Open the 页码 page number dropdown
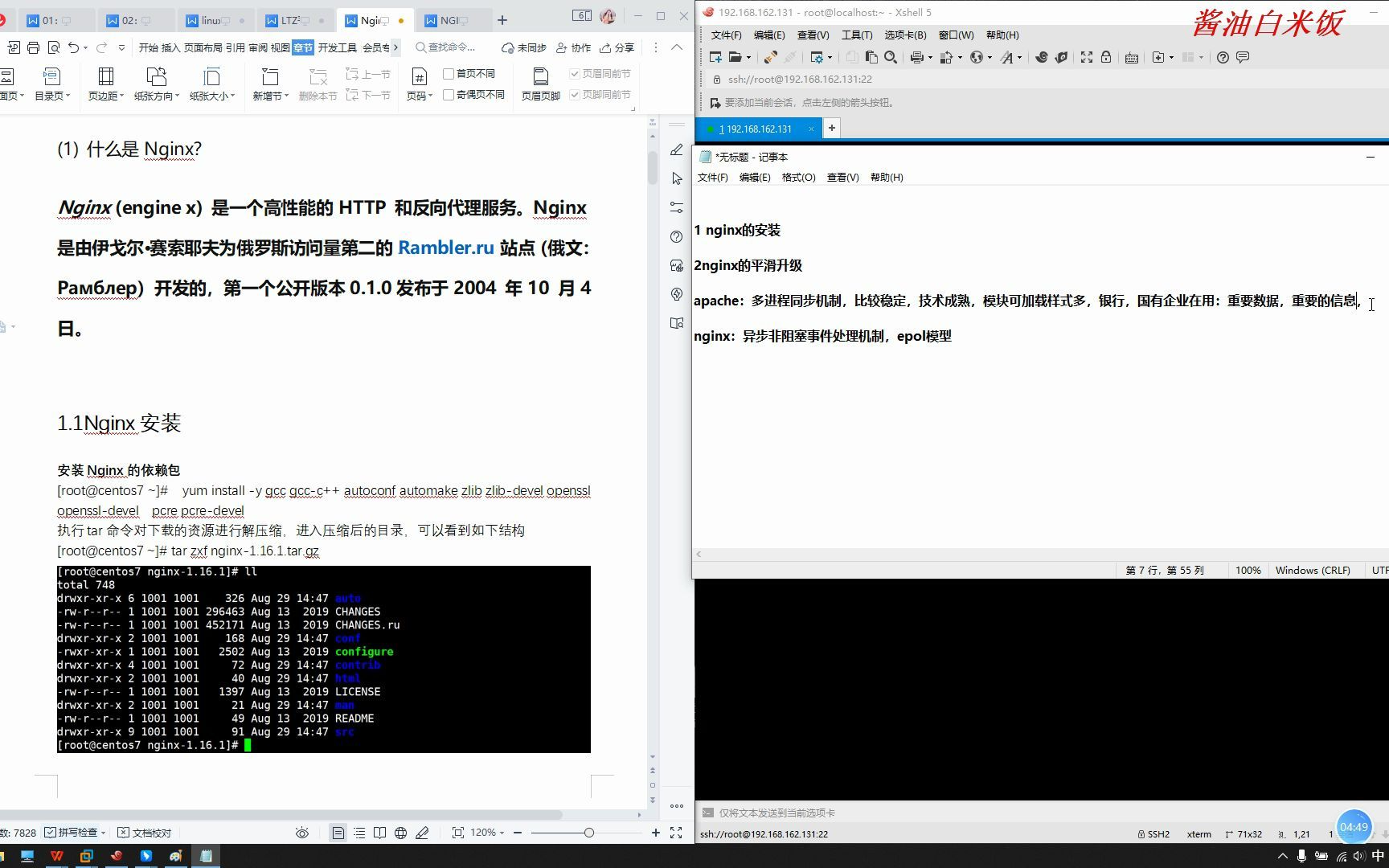1389x868 pixels. 419,84
